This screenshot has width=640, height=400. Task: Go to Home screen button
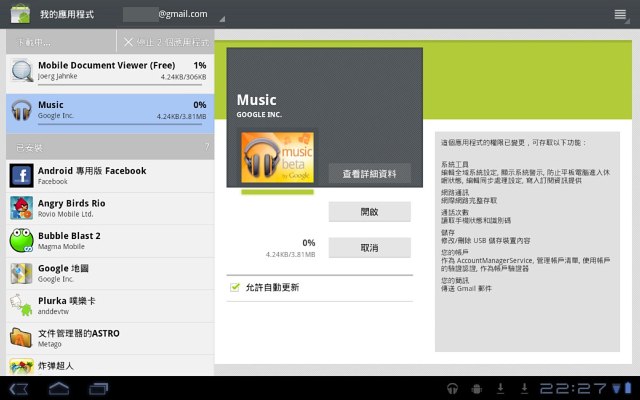tap(59, 388)
